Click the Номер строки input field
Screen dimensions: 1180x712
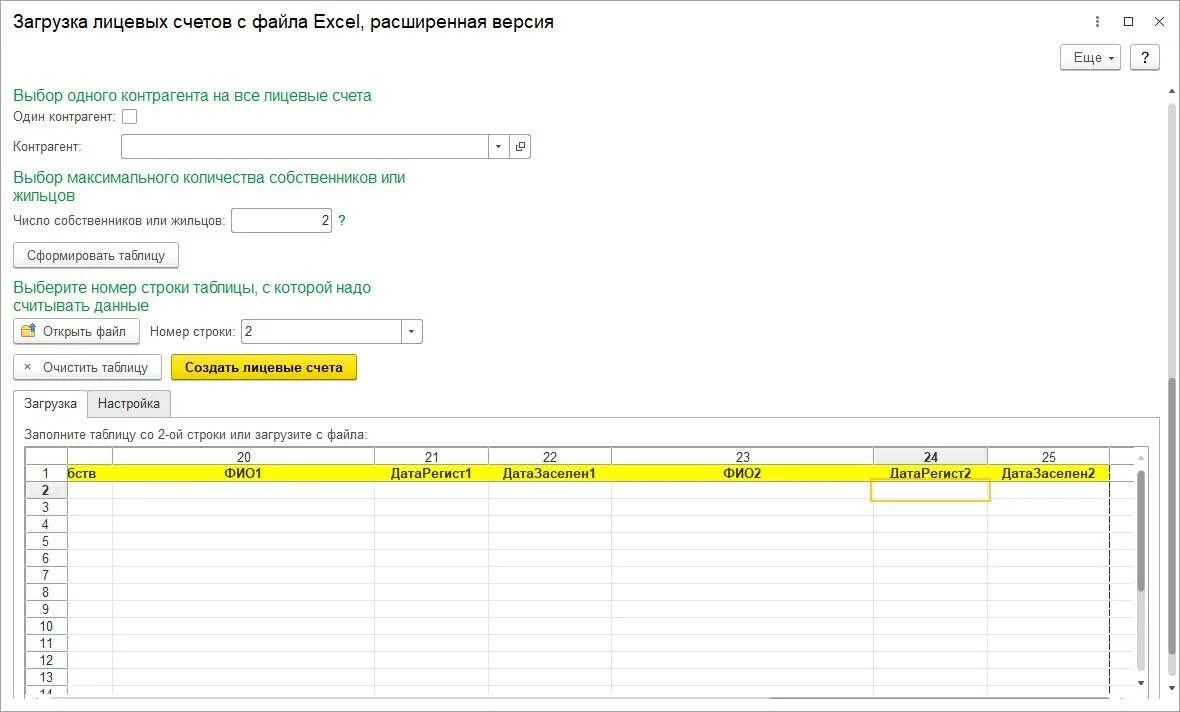(x=321, y=331)
